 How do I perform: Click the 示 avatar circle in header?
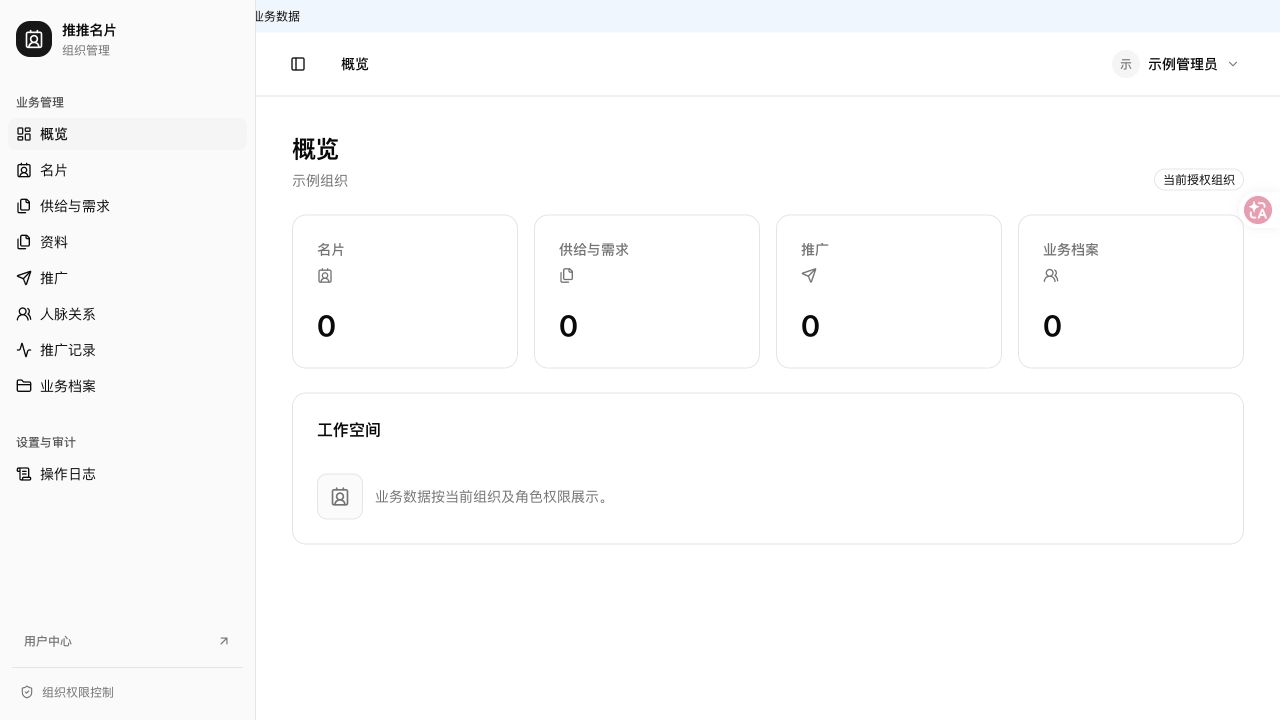click(1126, 64)
